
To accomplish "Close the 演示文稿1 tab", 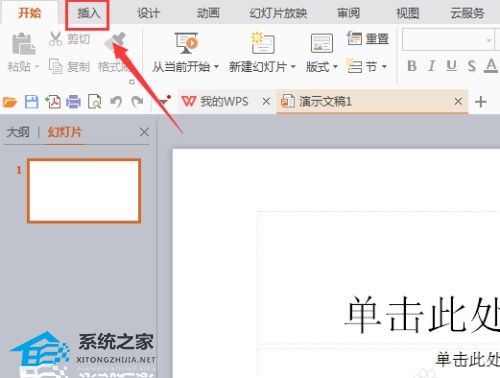I will pyautogui.click(x=458, y=101).
